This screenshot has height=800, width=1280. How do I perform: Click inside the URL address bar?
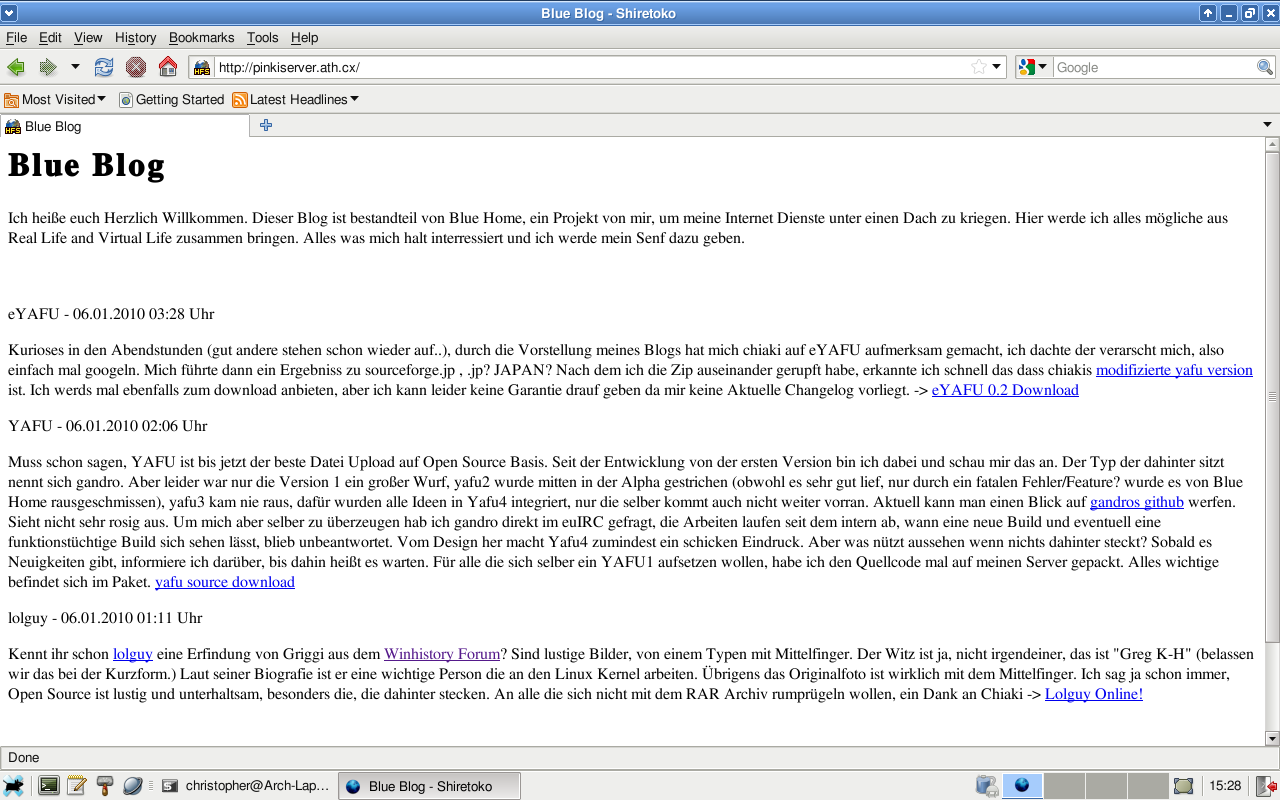(x=590, y=67)
